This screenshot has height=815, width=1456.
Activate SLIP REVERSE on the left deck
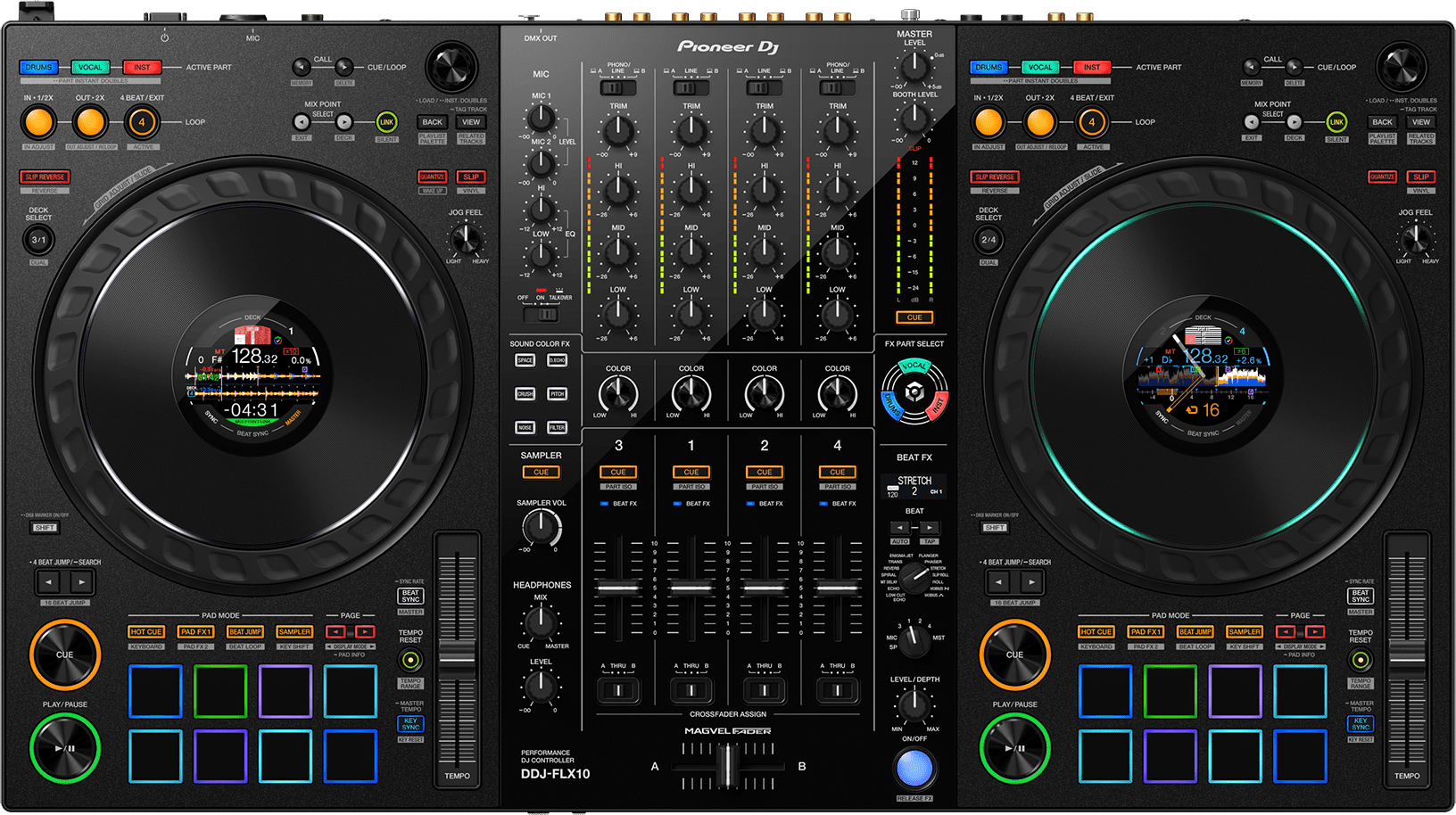click(45, 177)
